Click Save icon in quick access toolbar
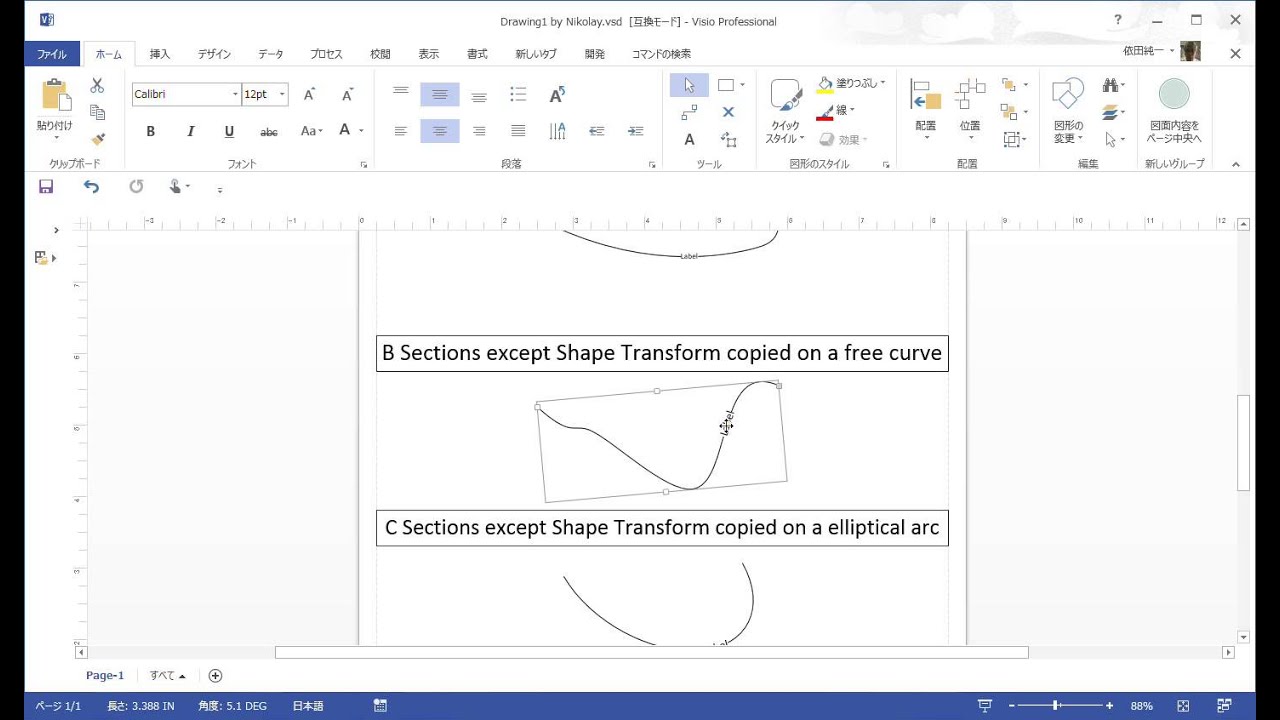 click(x=46, y=186)
